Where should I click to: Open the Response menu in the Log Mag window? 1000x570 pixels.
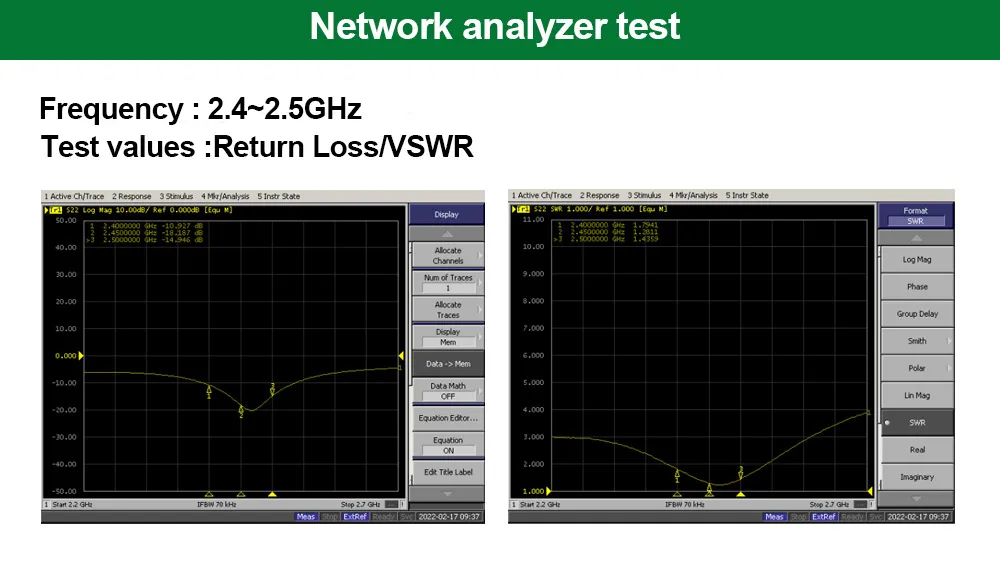(131, 196)
